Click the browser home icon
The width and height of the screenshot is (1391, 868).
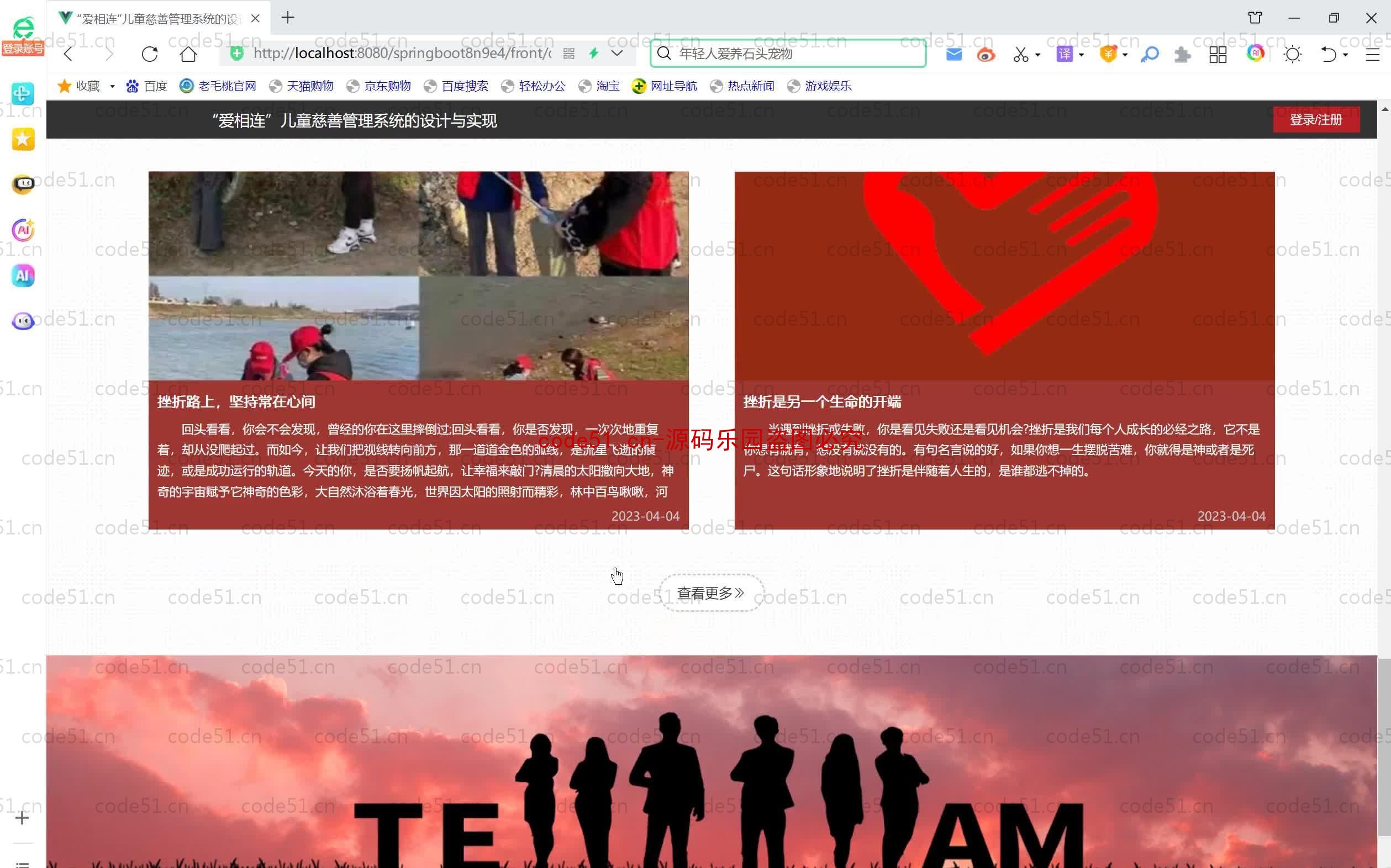coord(189,54)
